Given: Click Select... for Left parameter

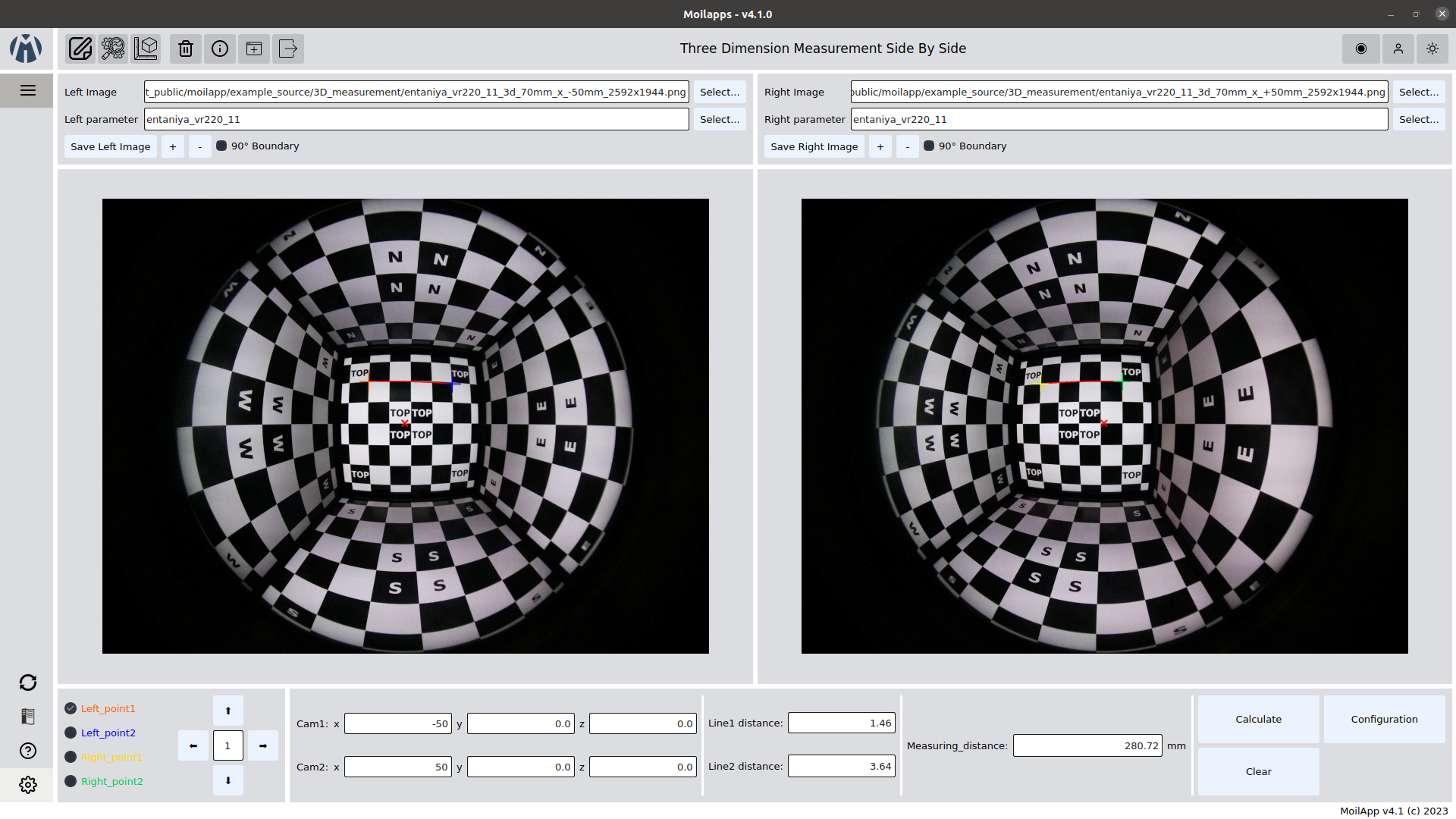Looking at the screenshot, I should [720, 119].
